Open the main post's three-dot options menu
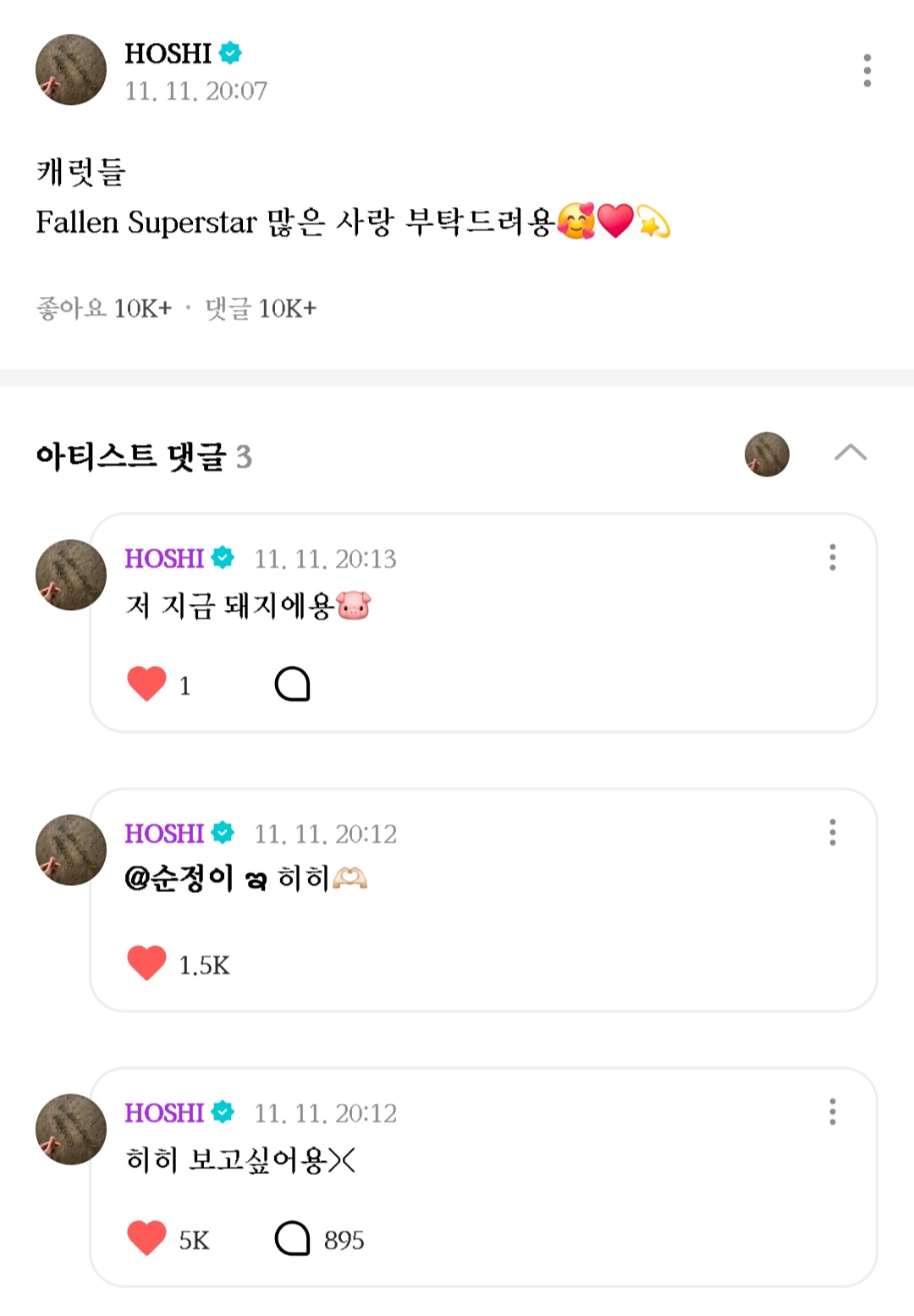The image size is (914, 1316). coord(867,70)
